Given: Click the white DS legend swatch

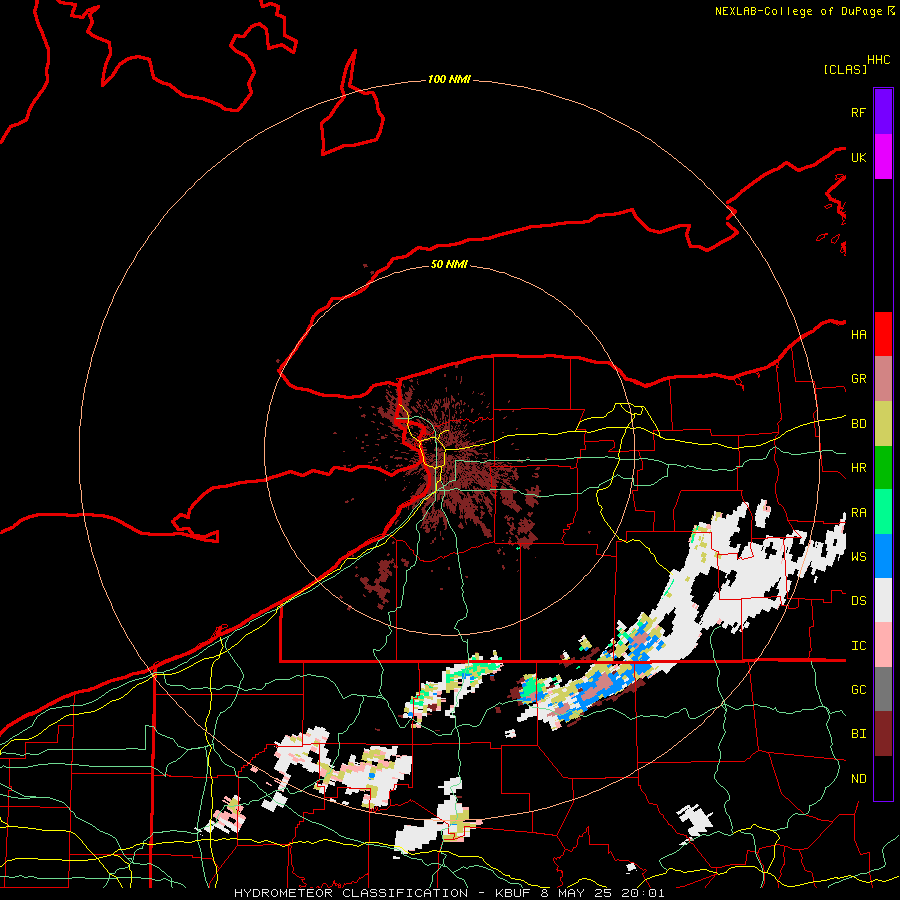Looking at the screenshot, I should coord(883,600).
